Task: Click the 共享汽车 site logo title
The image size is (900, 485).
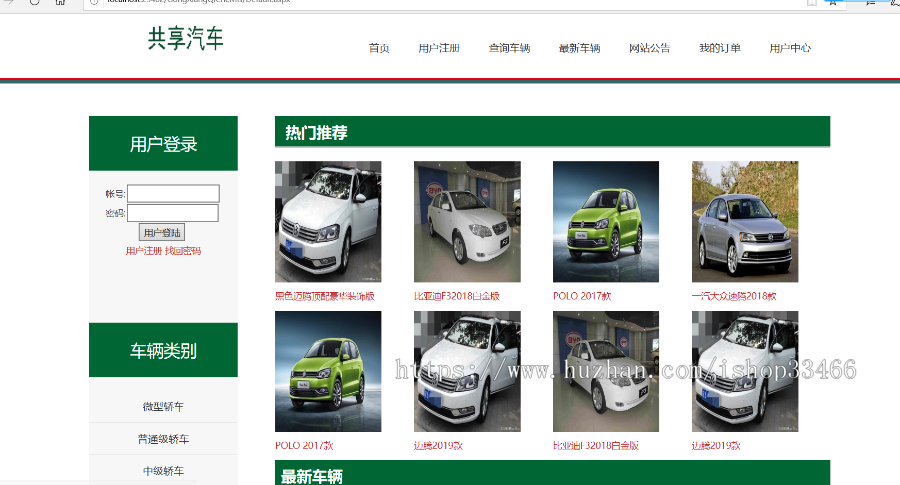Action: tap(185, 38)
